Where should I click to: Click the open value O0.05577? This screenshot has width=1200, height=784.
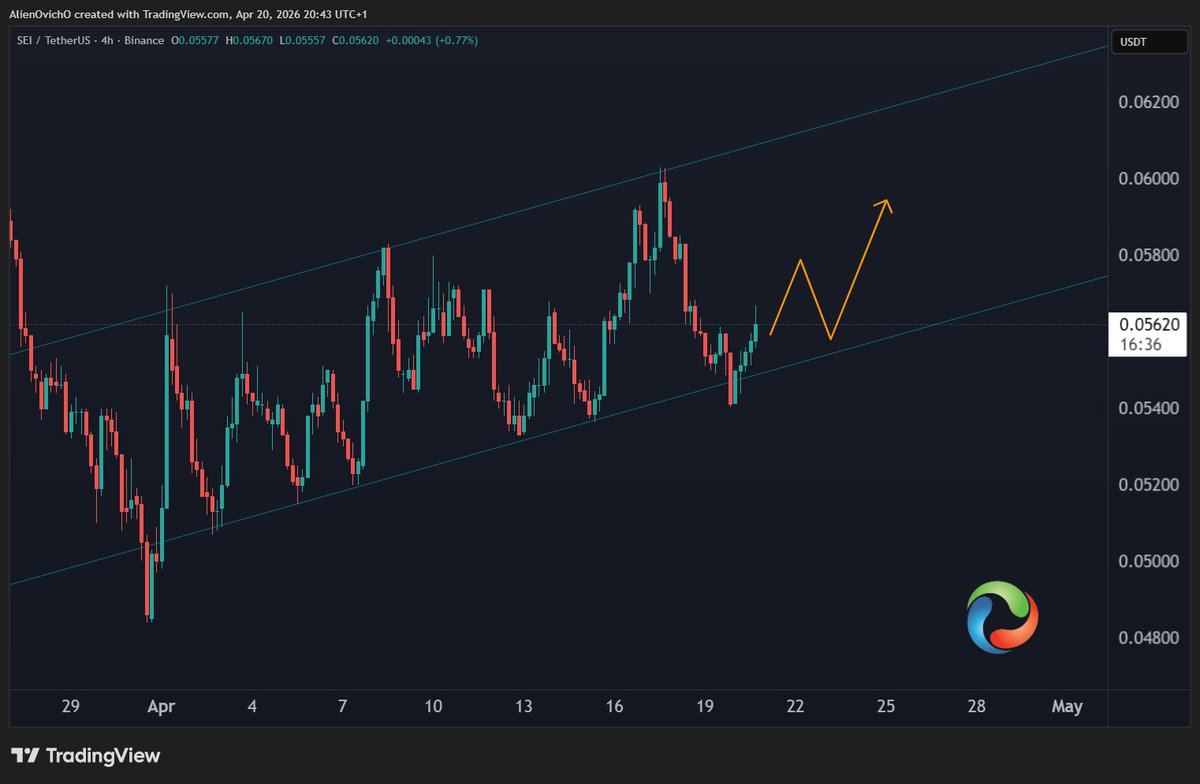click(x=196, y=41)
